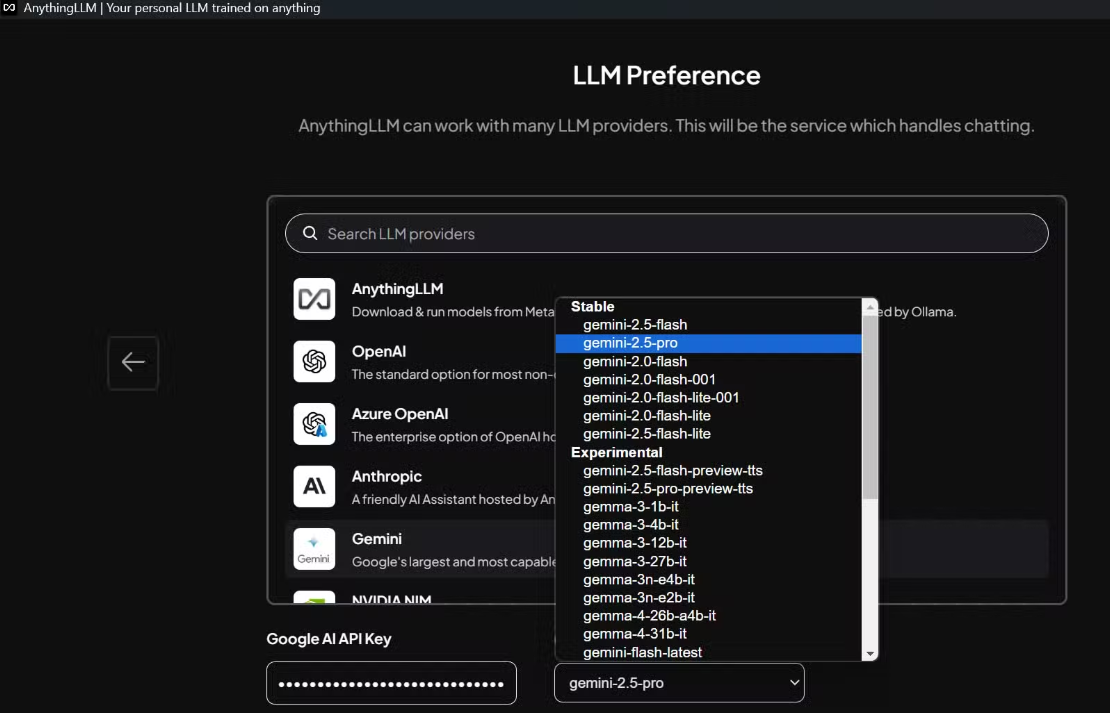Click the dropdown list scroll up arrow

tap(870, 306)
